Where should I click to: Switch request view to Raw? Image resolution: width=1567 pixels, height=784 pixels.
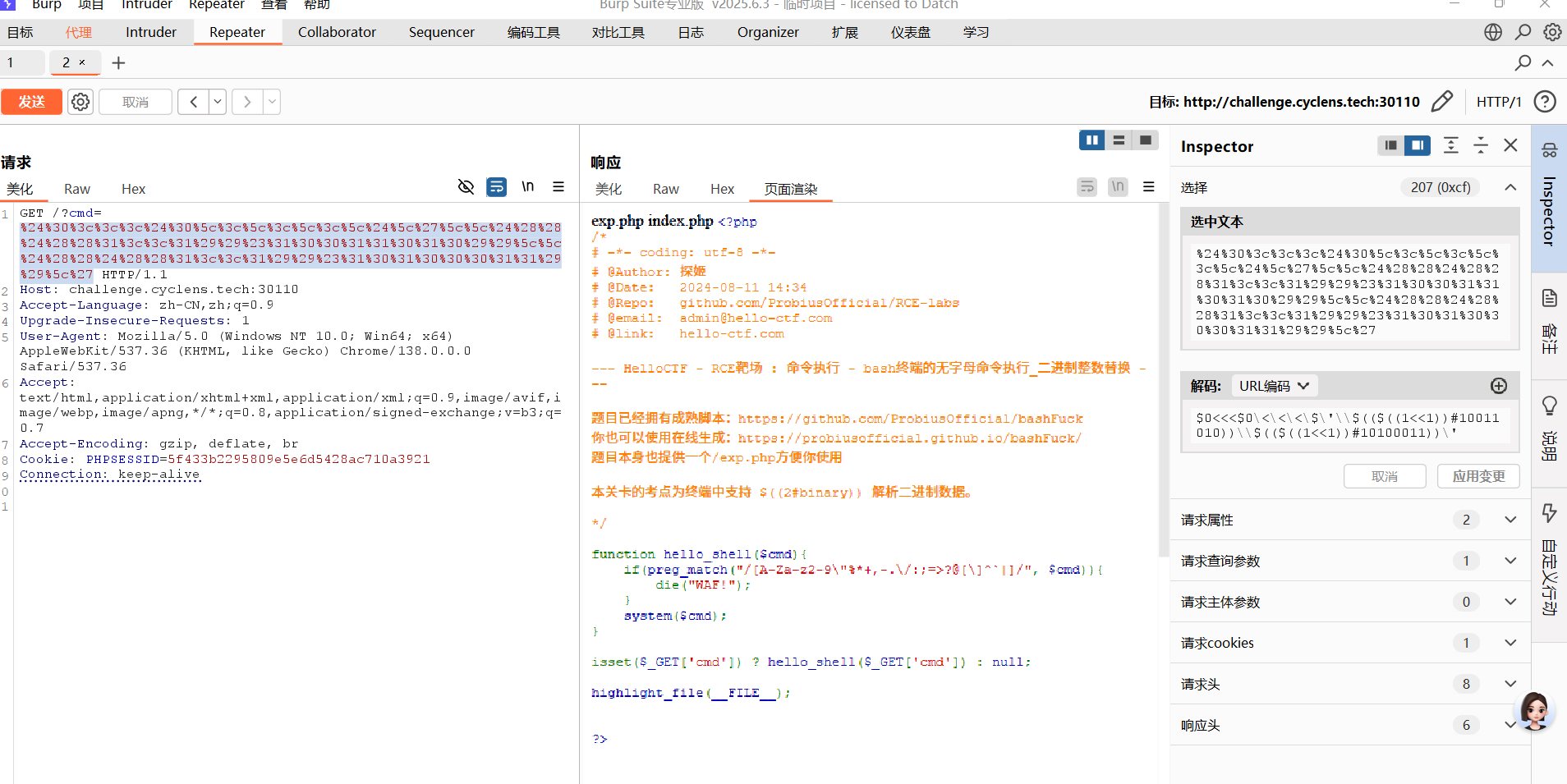pyautogui.click(x=77, y=189)
